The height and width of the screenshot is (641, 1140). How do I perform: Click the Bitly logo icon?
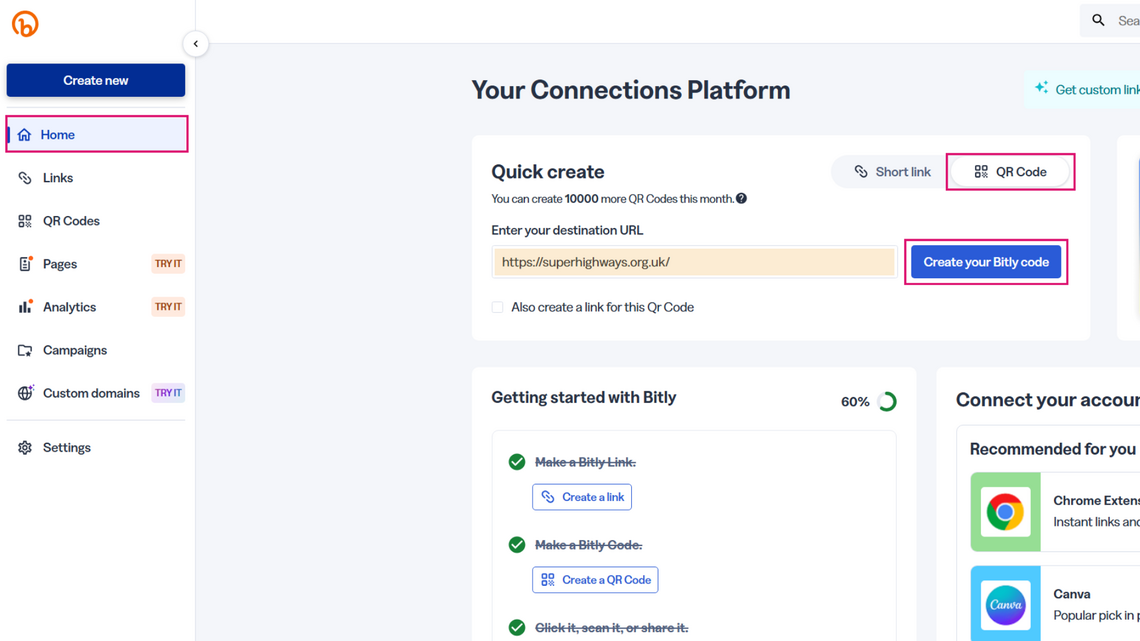tap(25, 23)
